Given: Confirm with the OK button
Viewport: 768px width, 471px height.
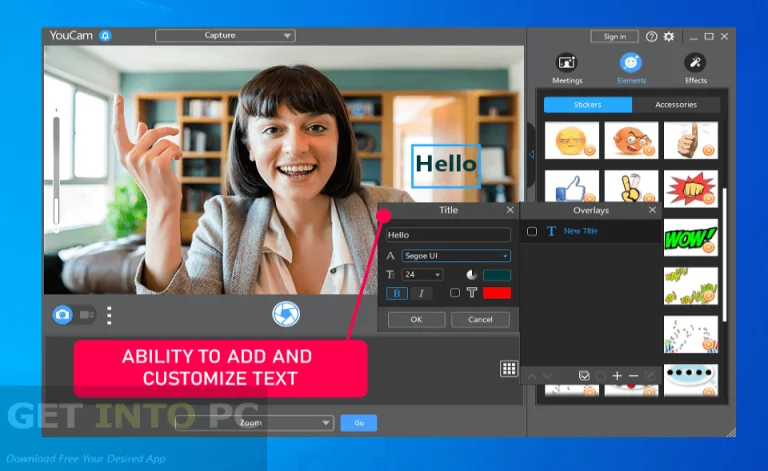Looking at the screenshot, I should 416,320.
